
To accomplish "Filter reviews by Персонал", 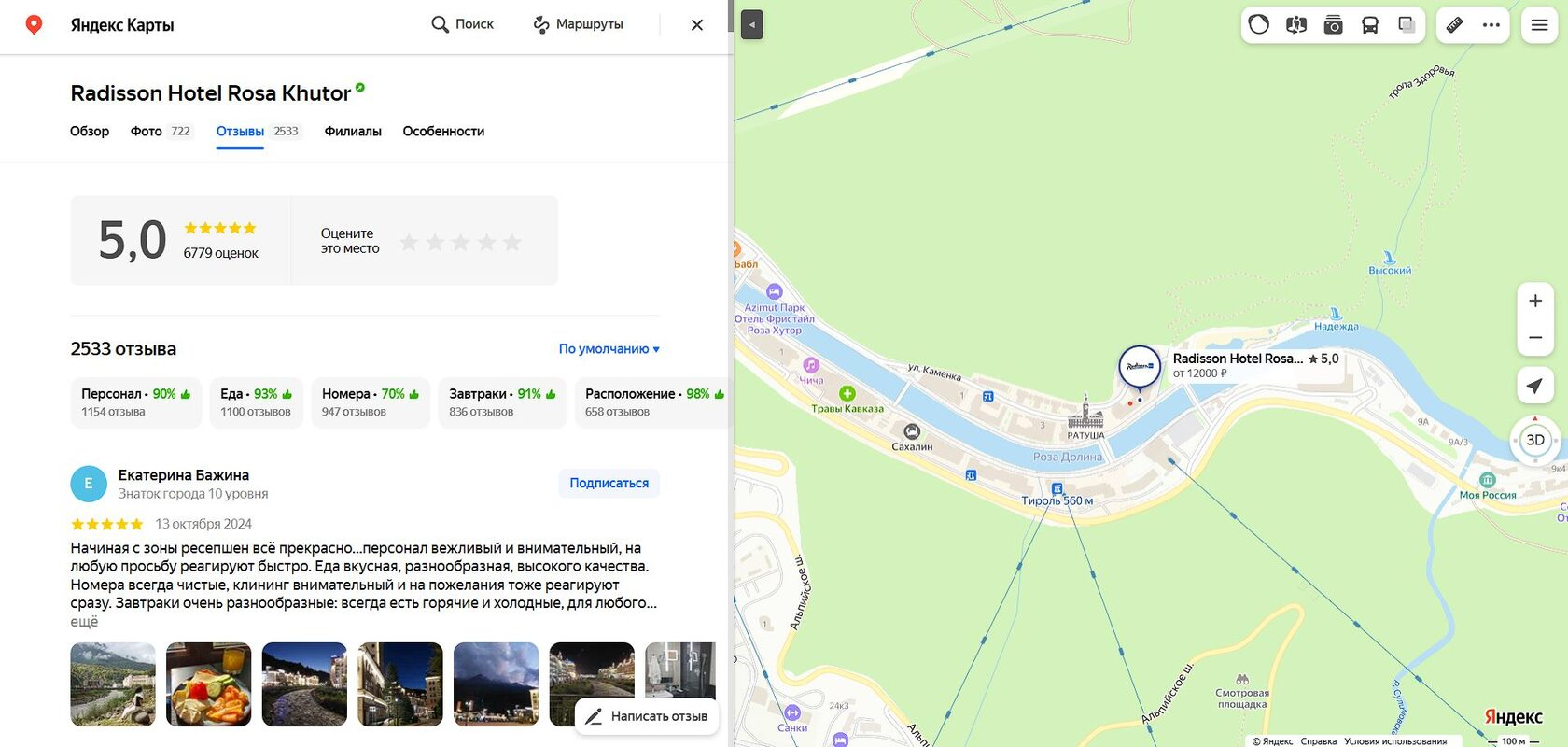I will pyautogui.click(x=136, y=402).
